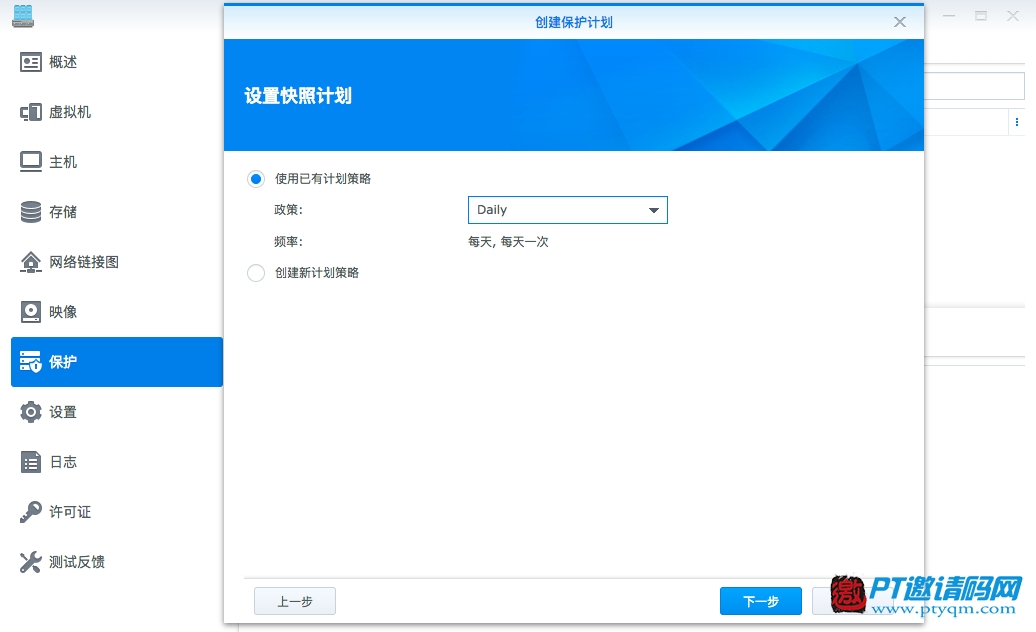The image size is (1036, 632).
Task: Click the three-dot more options icon
Action: click(x=1017, y=122)
